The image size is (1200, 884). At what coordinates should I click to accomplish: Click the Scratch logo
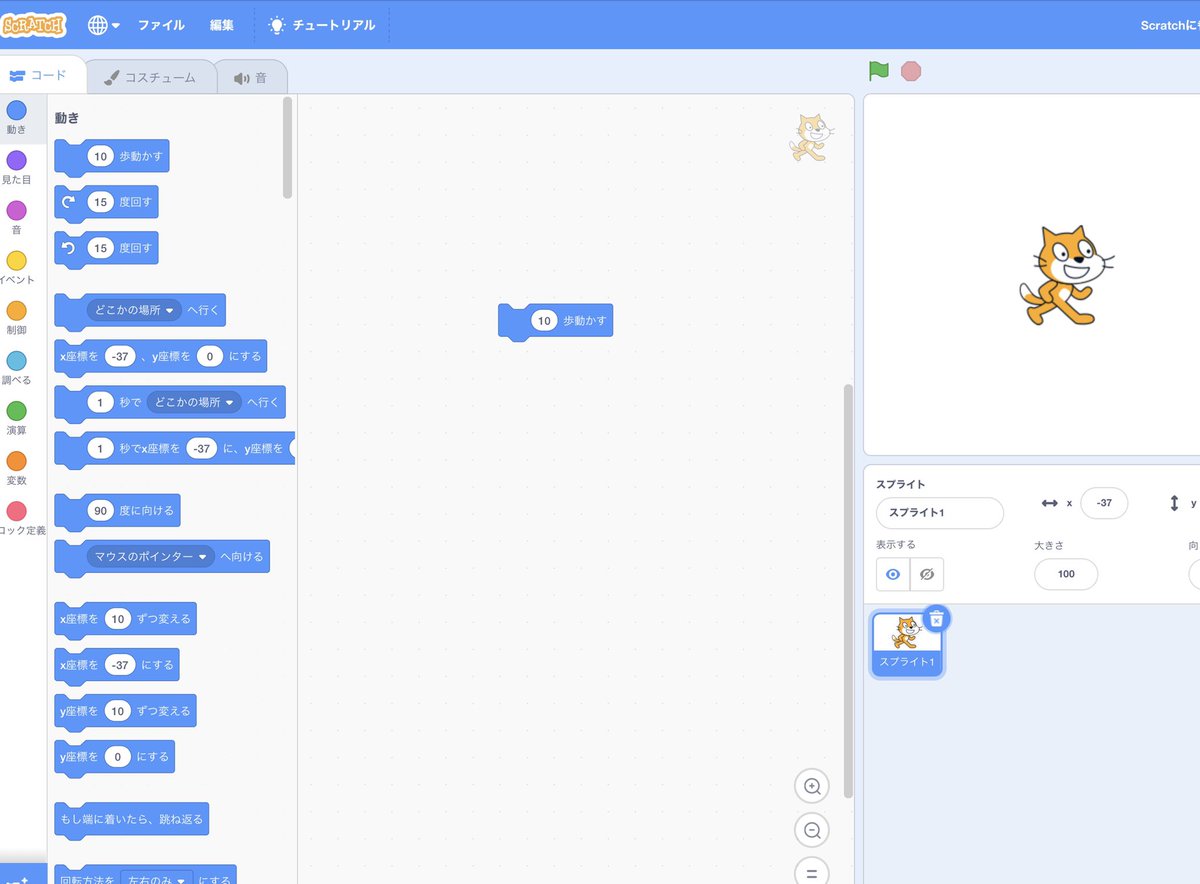(x=33, y=24)
